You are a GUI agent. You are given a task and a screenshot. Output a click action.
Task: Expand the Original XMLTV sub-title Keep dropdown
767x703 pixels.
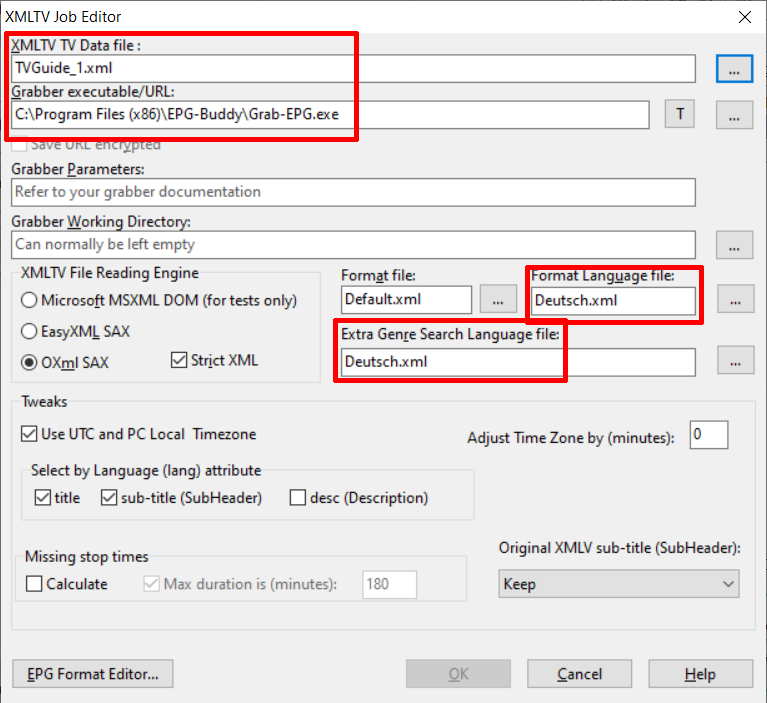[x=618, y=584]
